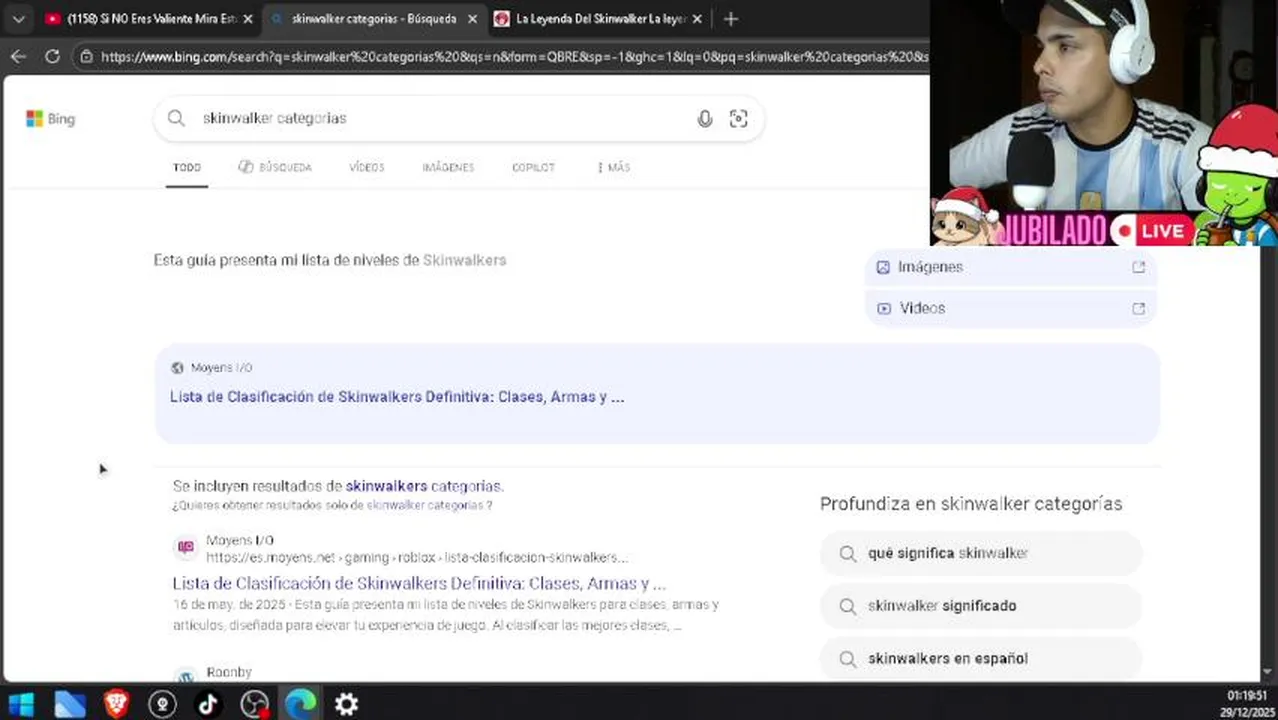Open external link icon for Videos
This screenshot has width=1278, height=720.
(1138, 308)
